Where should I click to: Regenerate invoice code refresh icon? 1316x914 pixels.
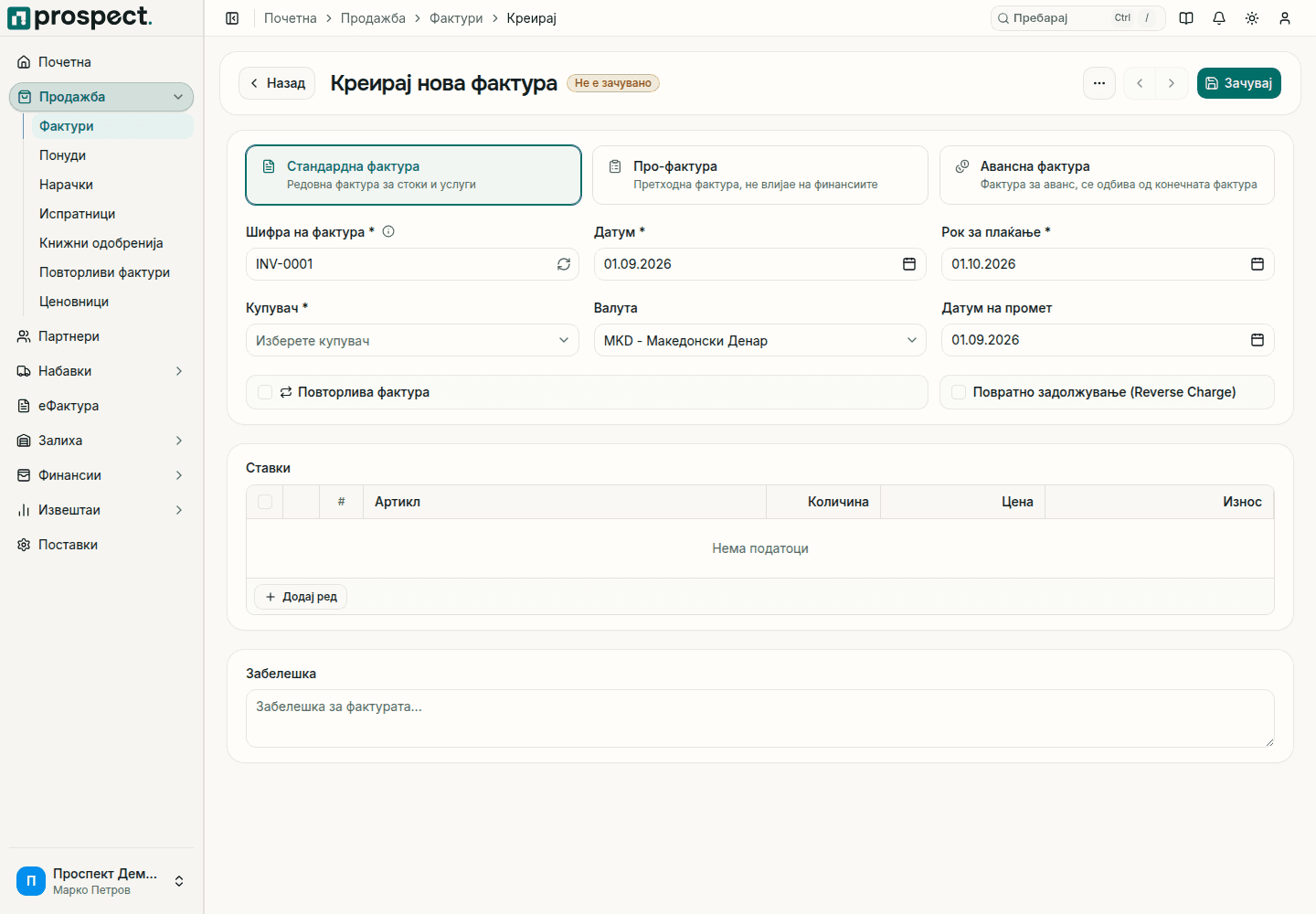(x=564, y=264)
